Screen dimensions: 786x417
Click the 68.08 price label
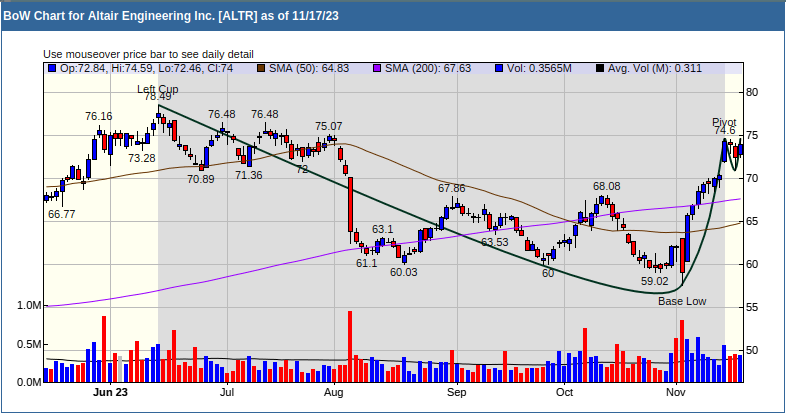click(607, 186)
